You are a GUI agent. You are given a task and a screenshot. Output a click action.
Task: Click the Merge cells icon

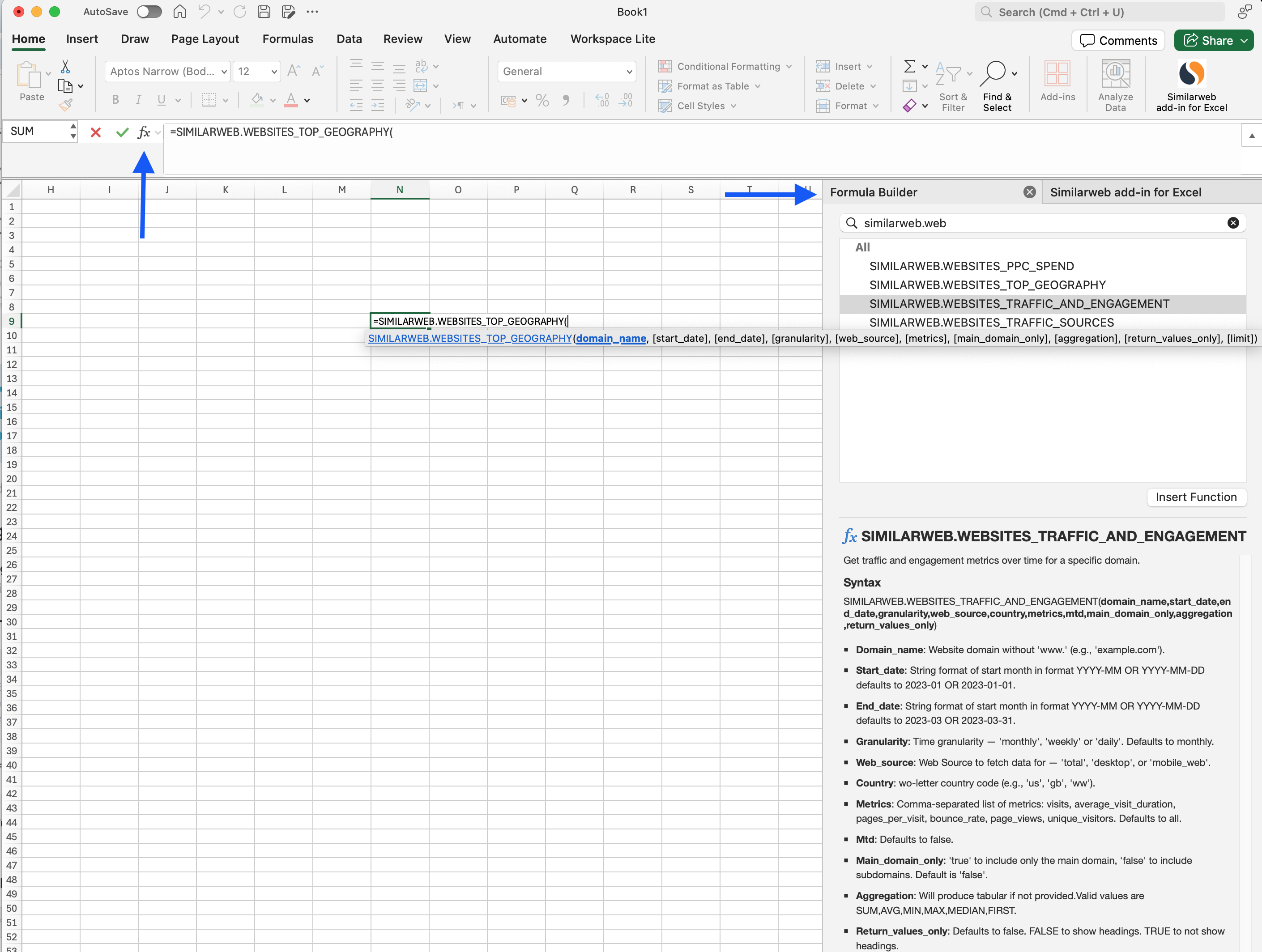pos(421,86)
